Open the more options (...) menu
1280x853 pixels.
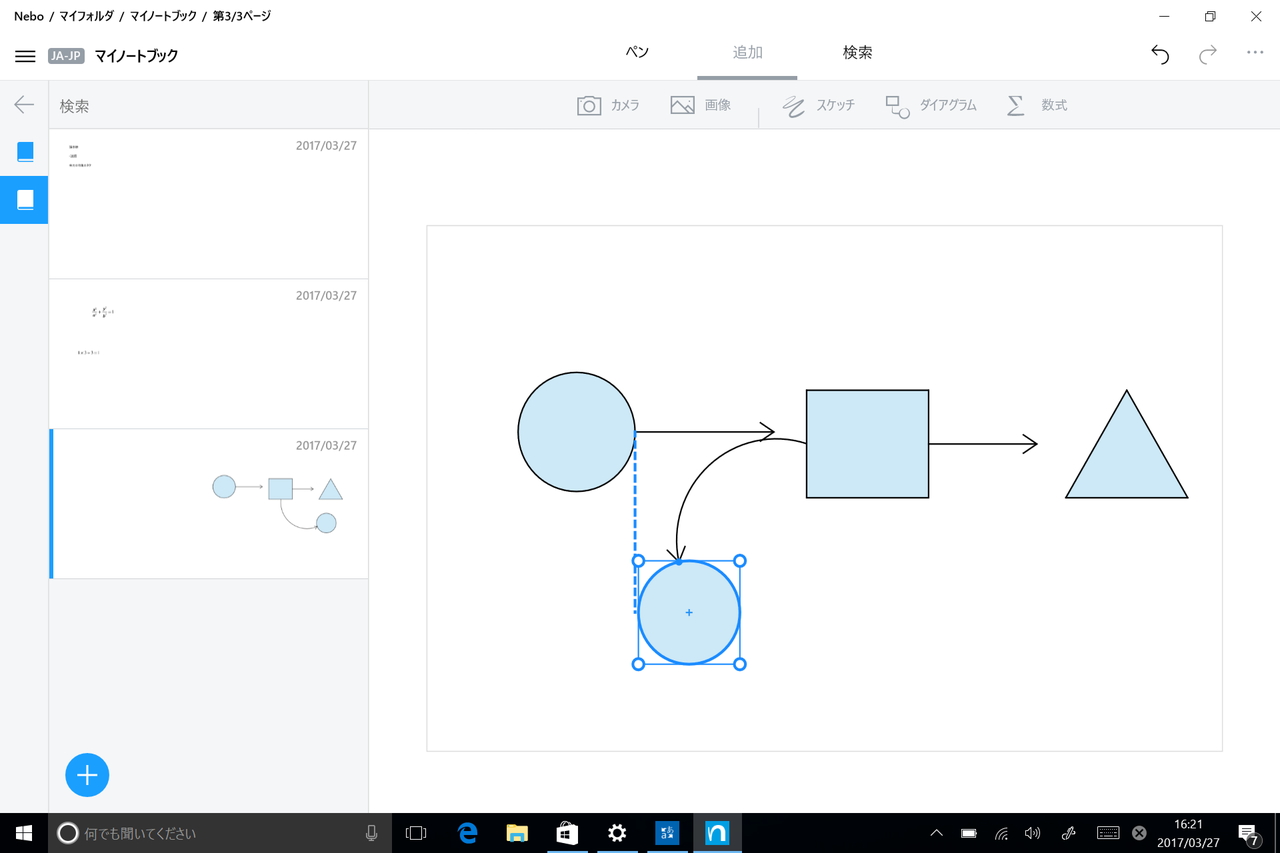tap(1255, 55)
